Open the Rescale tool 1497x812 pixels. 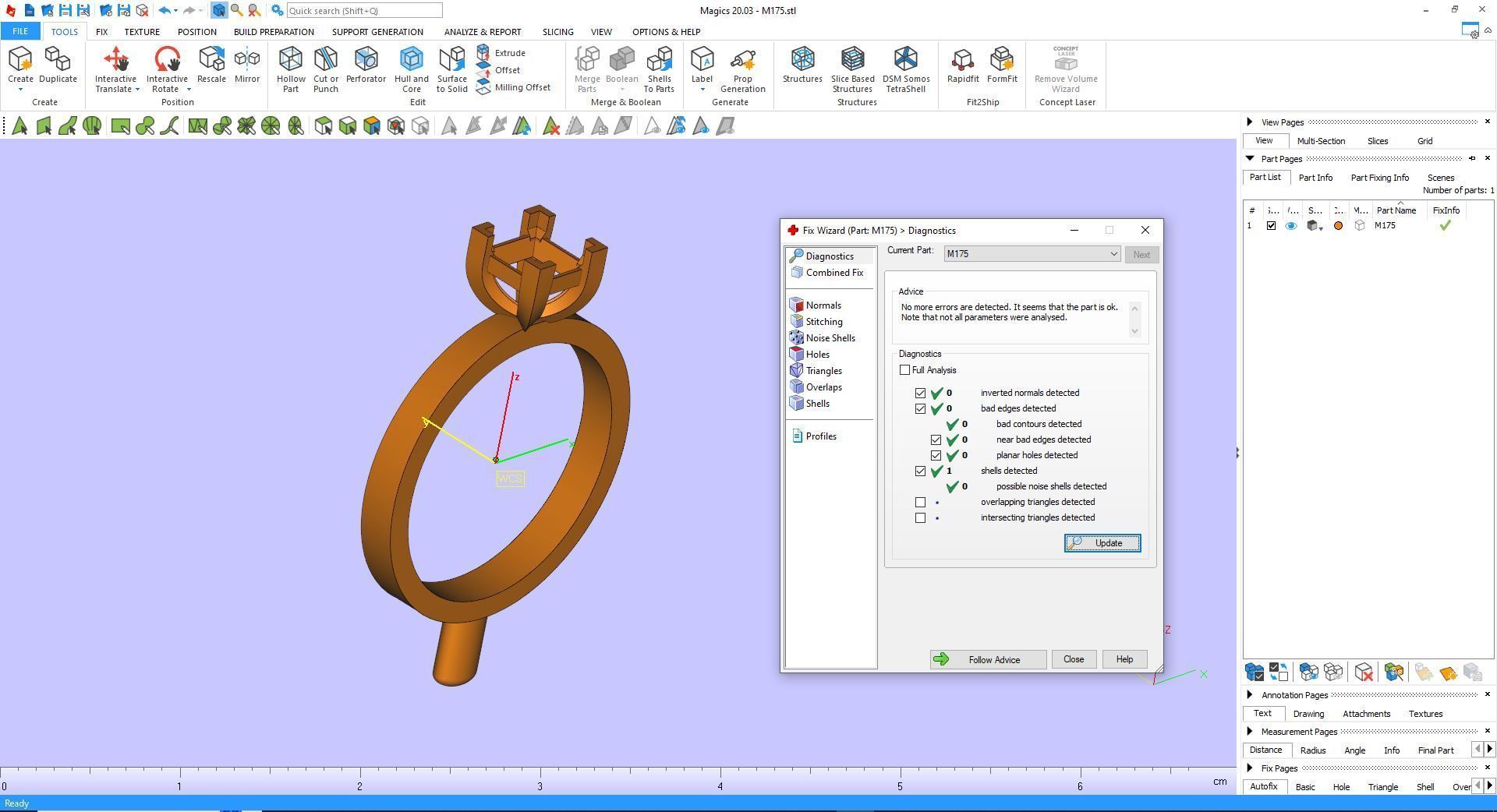tap(211, 64)
